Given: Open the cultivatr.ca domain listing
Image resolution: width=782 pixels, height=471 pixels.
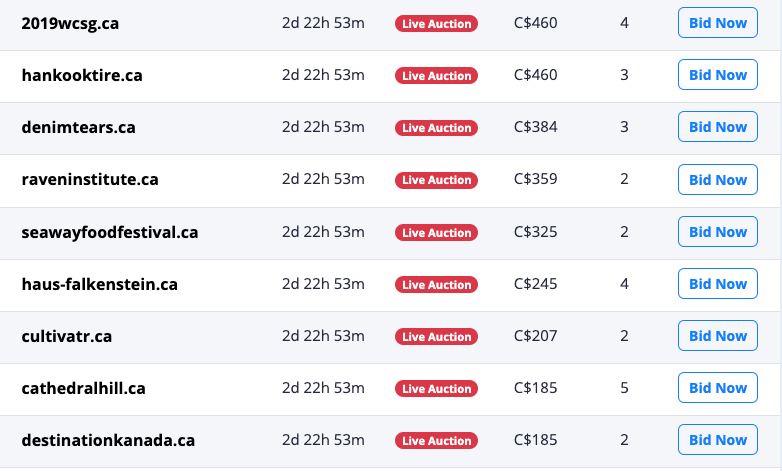Looking at the screenshot, I should [x=66, y=336].
